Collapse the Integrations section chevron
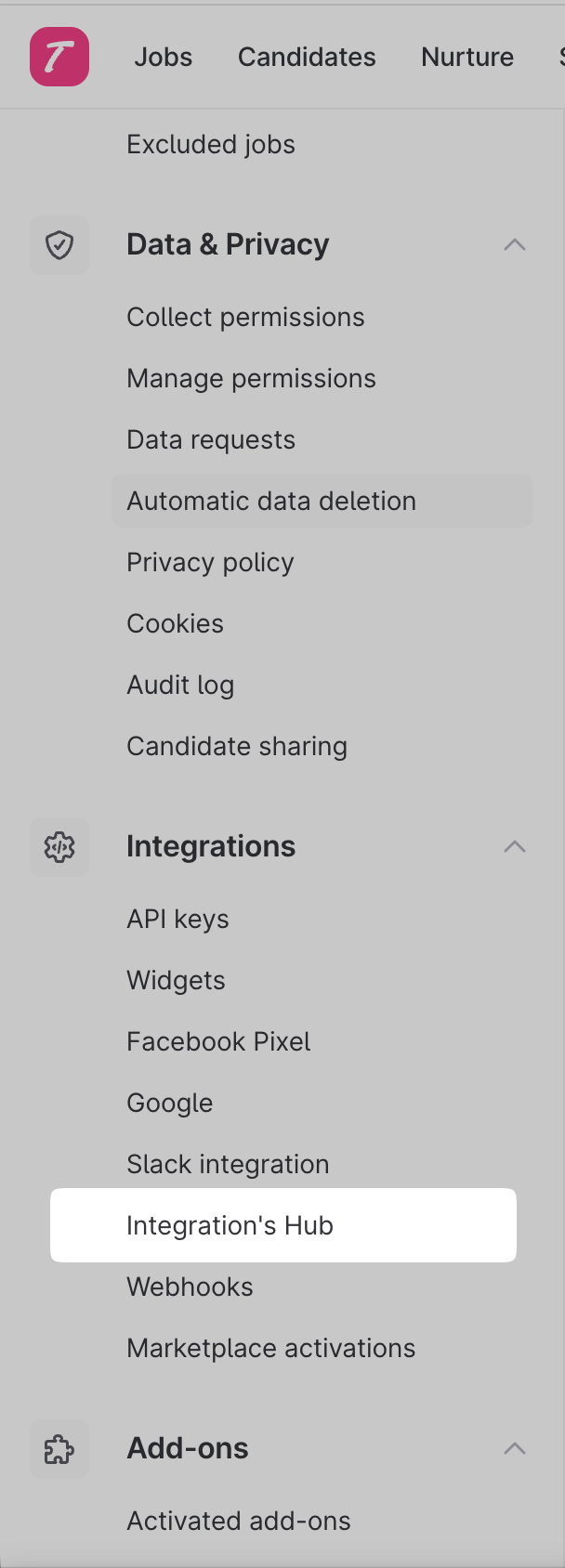This screenshot has width=565, height=1568. [x=514, y=847]
